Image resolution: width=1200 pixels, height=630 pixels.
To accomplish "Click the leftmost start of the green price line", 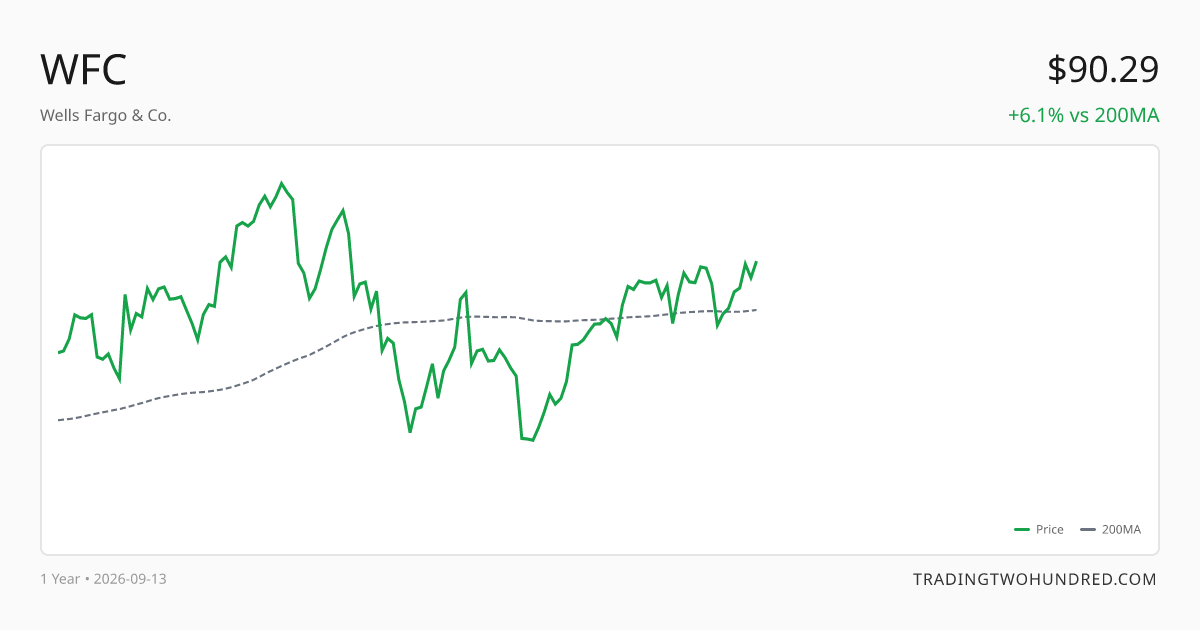I will (x=59, y=352).
